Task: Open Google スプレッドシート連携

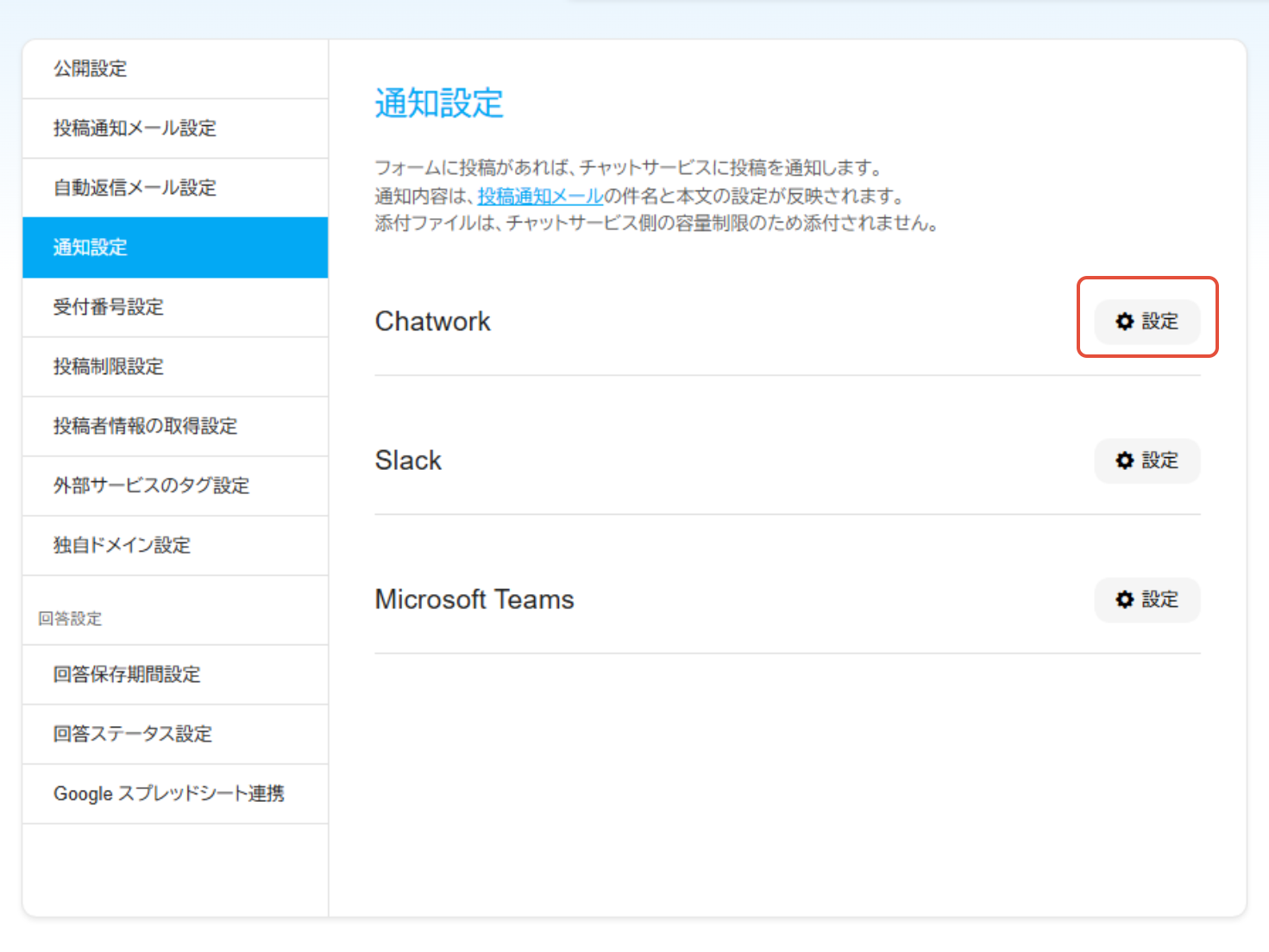Action: click(x=175, y=793)
